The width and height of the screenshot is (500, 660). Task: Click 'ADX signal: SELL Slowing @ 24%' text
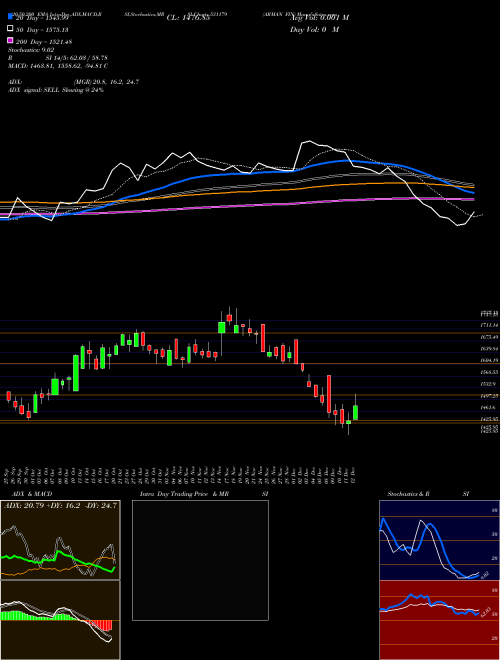tap(56, 90)
